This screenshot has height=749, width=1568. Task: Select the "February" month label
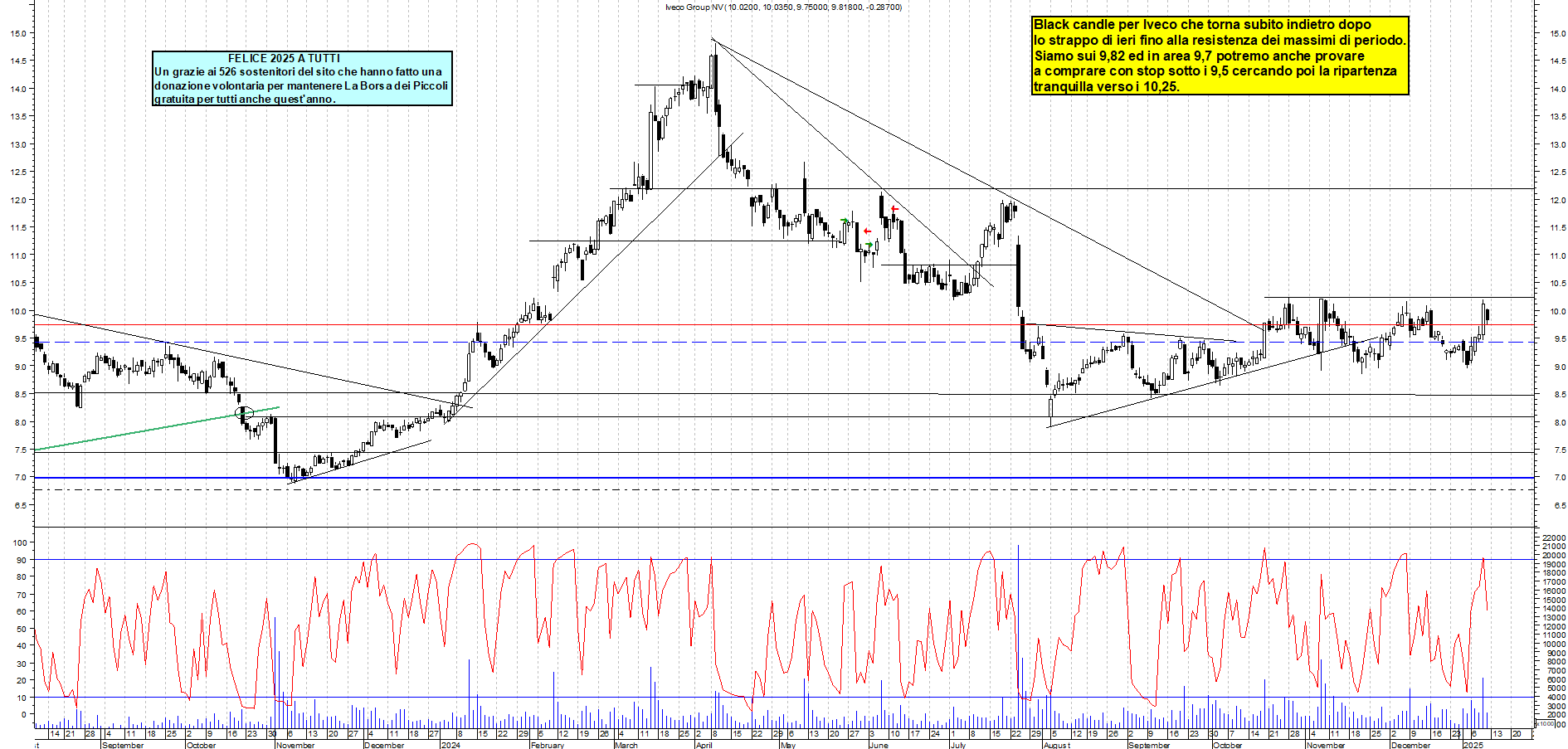[x=548, y=745]
